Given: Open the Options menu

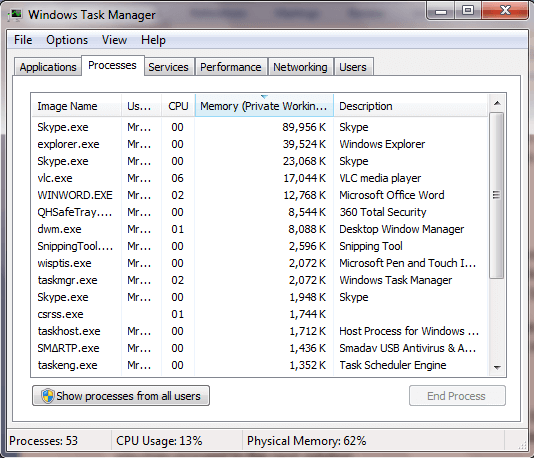Looking at the screenshot, I should (x=67, y=40).
